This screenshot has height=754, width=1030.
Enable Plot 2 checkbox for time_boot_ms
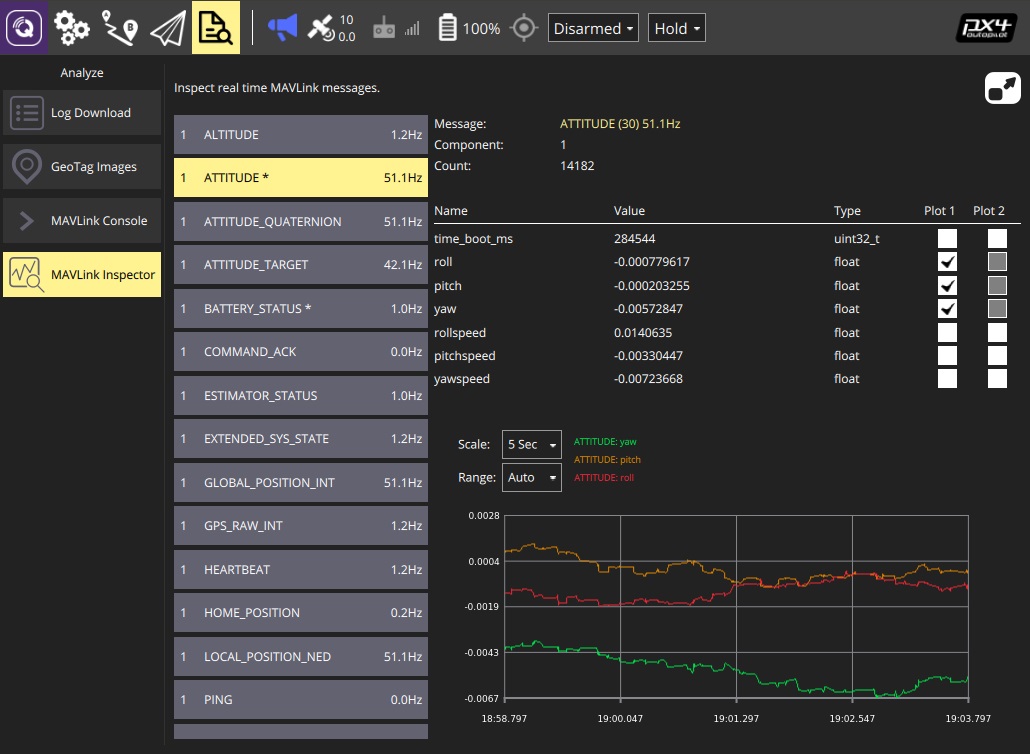997,239
